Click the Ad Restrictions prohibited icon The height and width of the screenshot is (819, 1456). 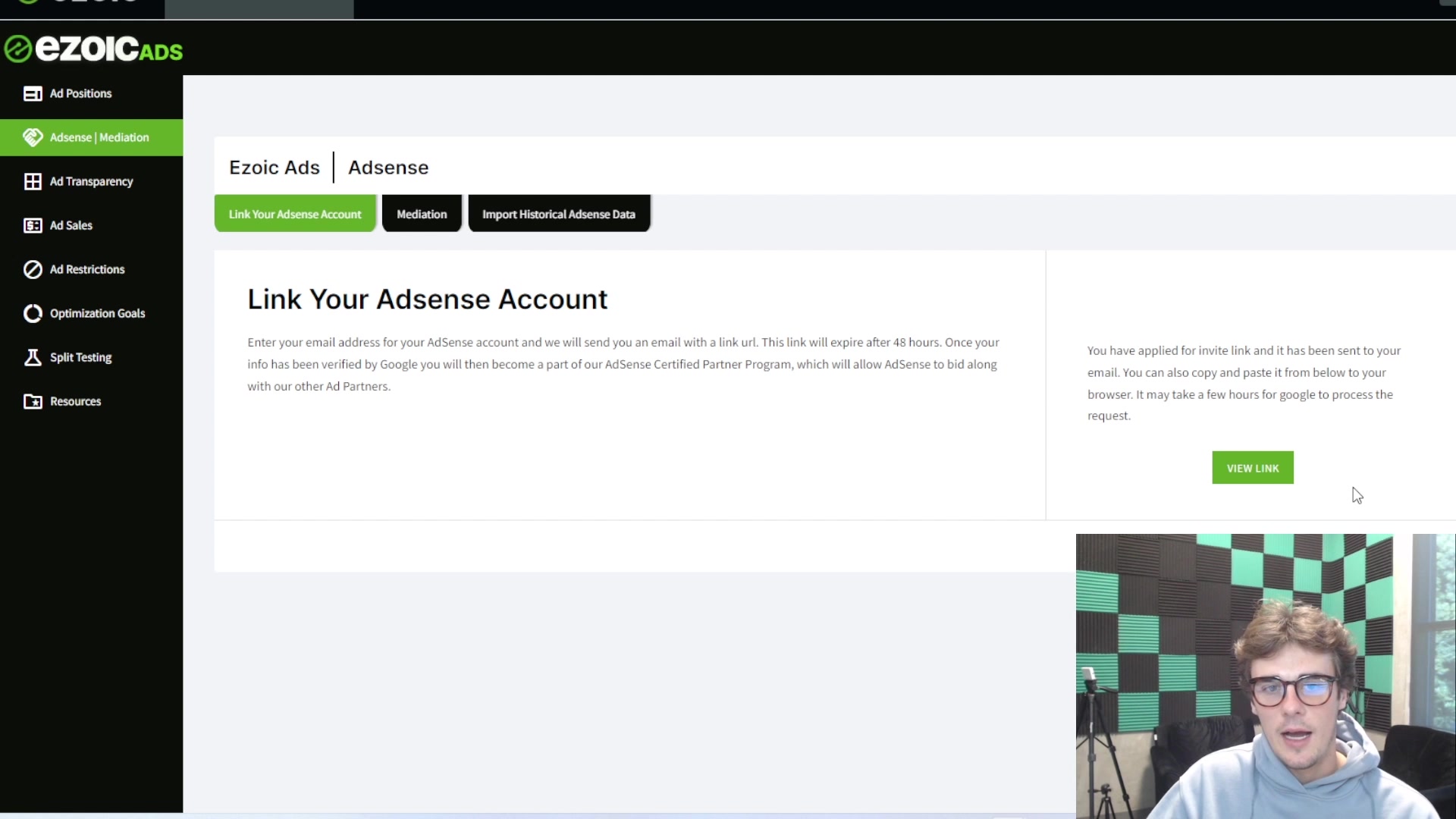33,270
